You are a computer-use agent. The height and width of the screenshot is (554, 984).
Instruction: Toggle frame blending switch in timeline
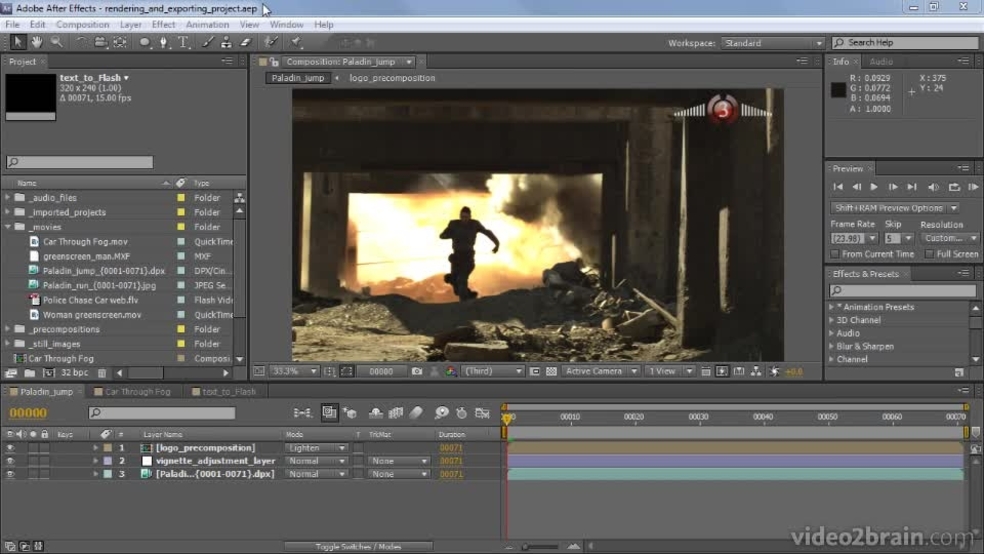point(395,412)
